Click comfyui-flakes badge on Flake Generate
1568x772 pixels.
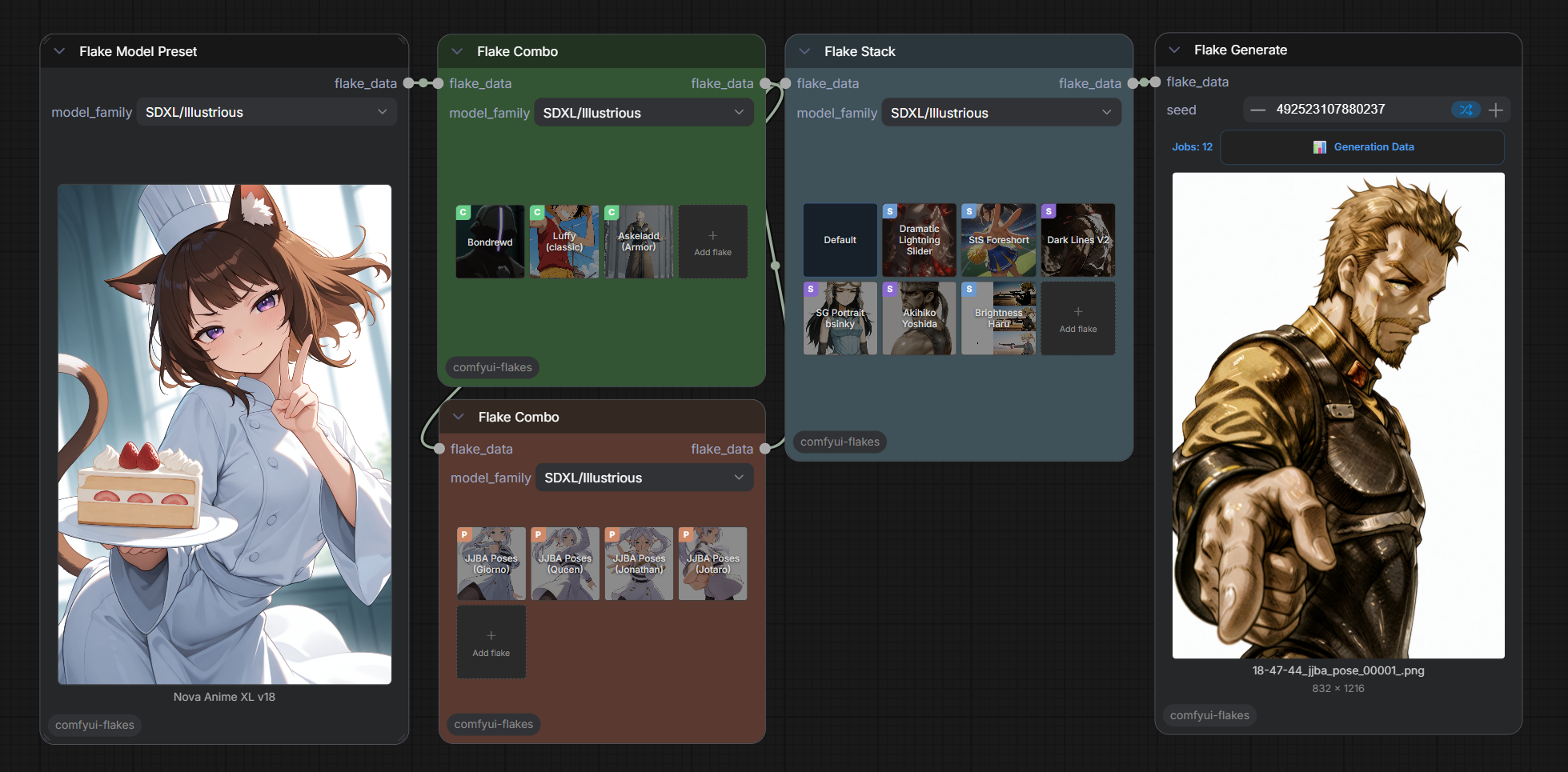[x=1209, y=715]
